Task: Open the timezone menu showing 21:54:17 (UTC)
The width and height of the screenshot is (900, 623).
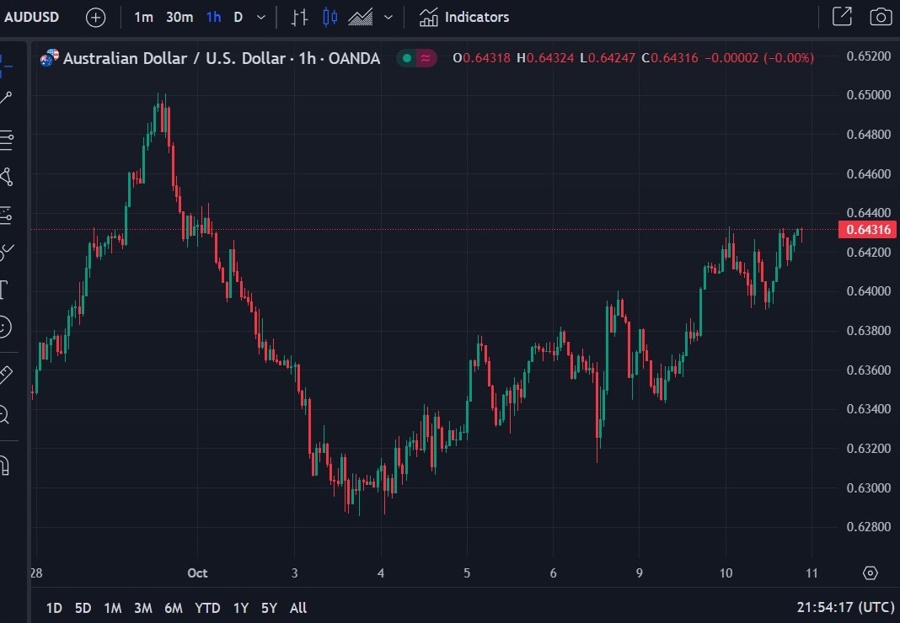Action: (x=845, y=607)
